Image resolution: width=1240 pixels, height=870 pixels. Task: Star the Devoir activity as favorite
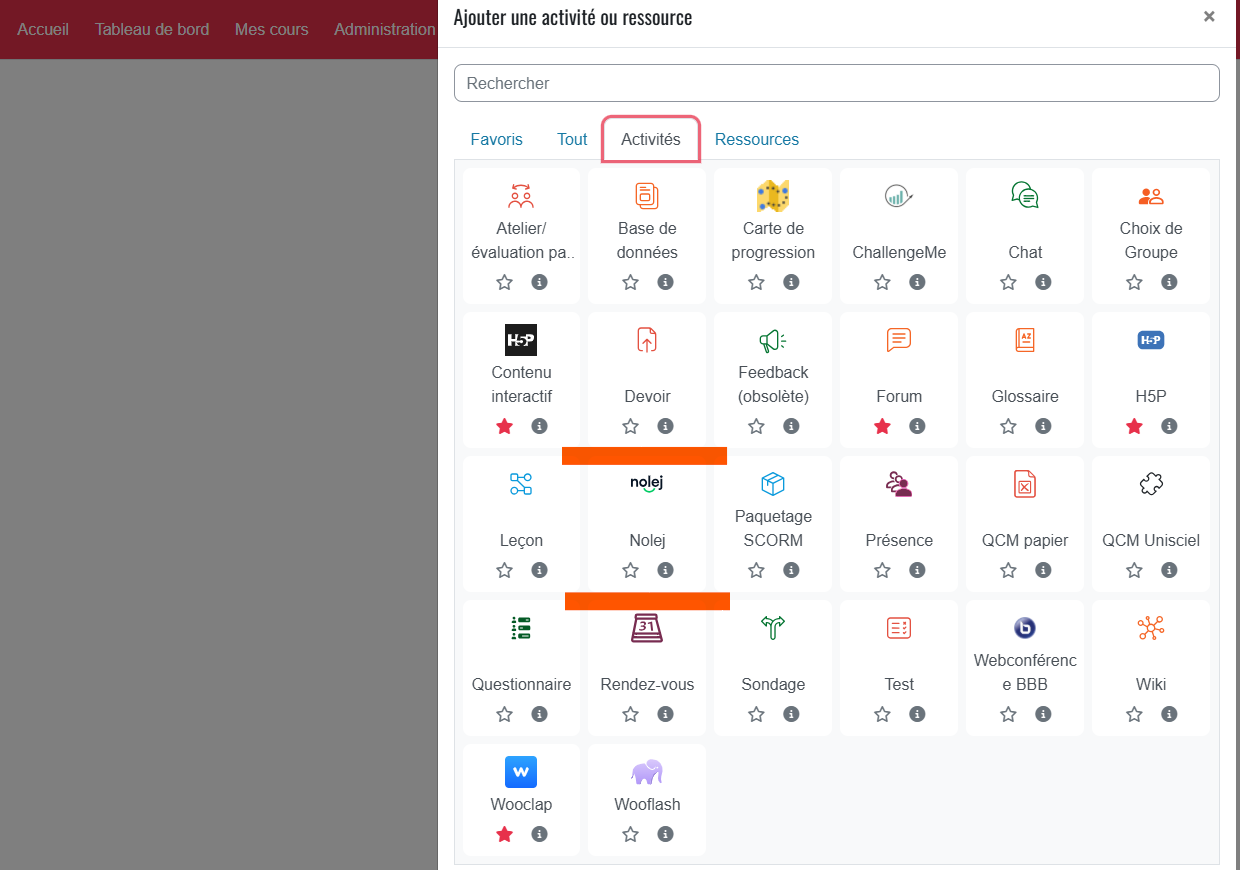(630, 426)
